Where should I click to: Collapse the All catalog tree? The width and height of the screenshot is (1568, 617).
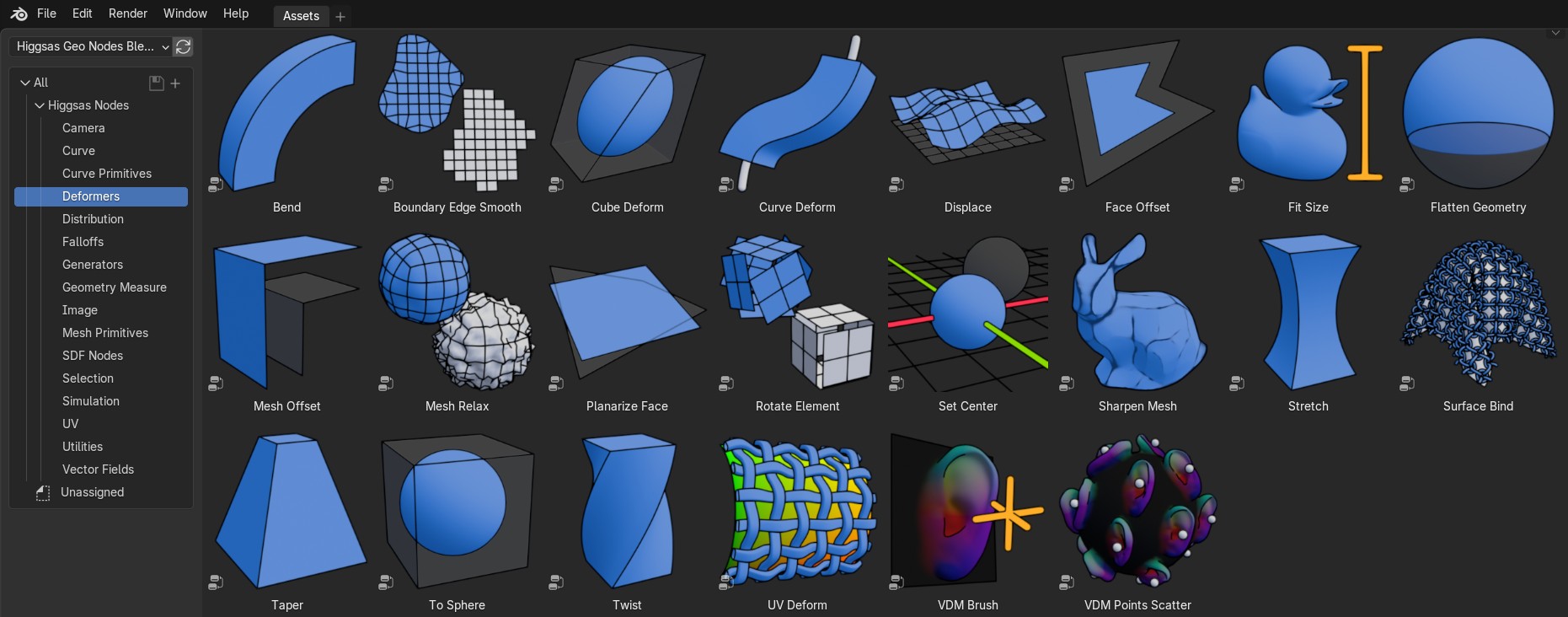pos(25,83)
